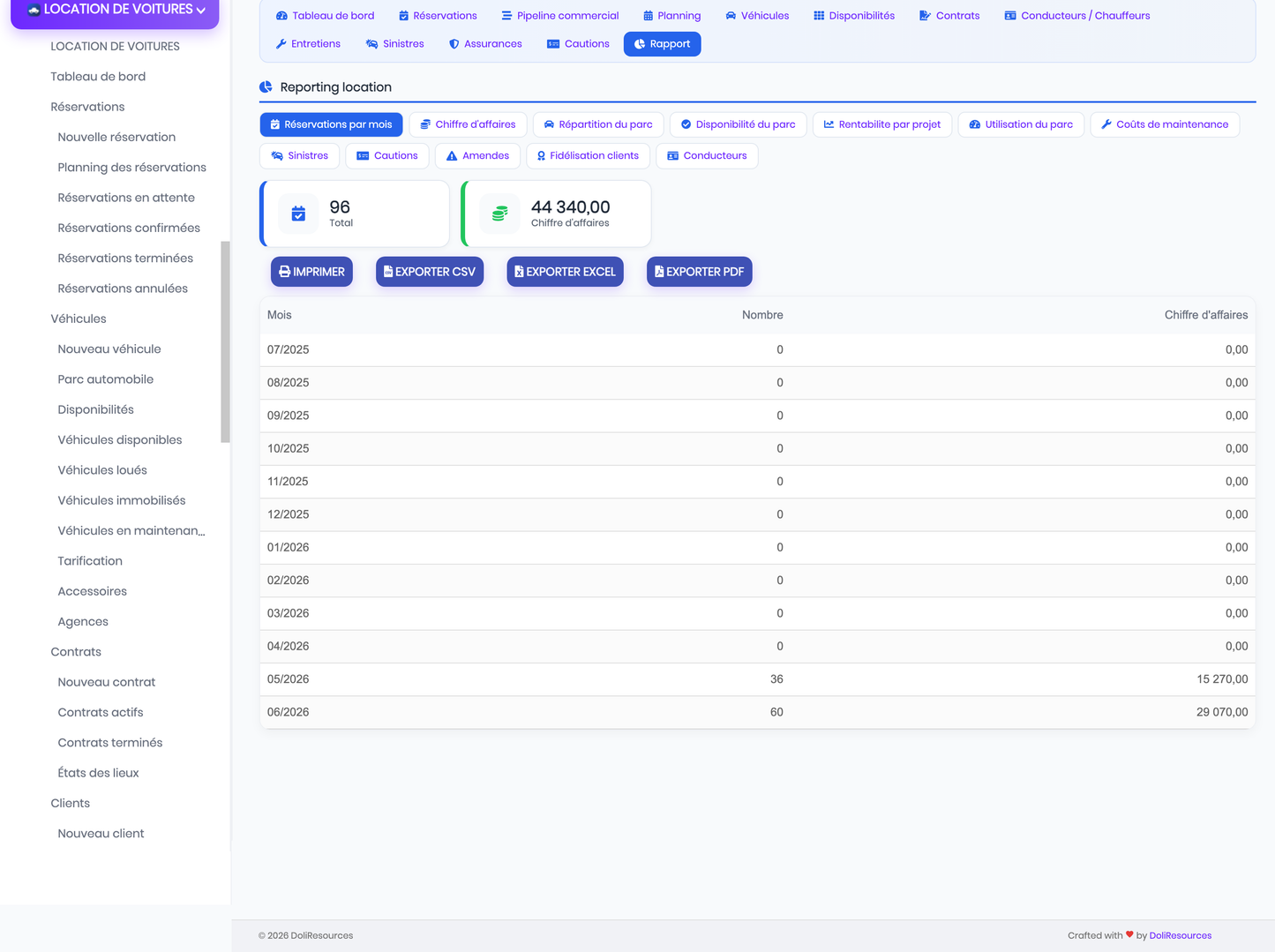Click the Pipeline commercial bars icon

(x=506, y=16)
